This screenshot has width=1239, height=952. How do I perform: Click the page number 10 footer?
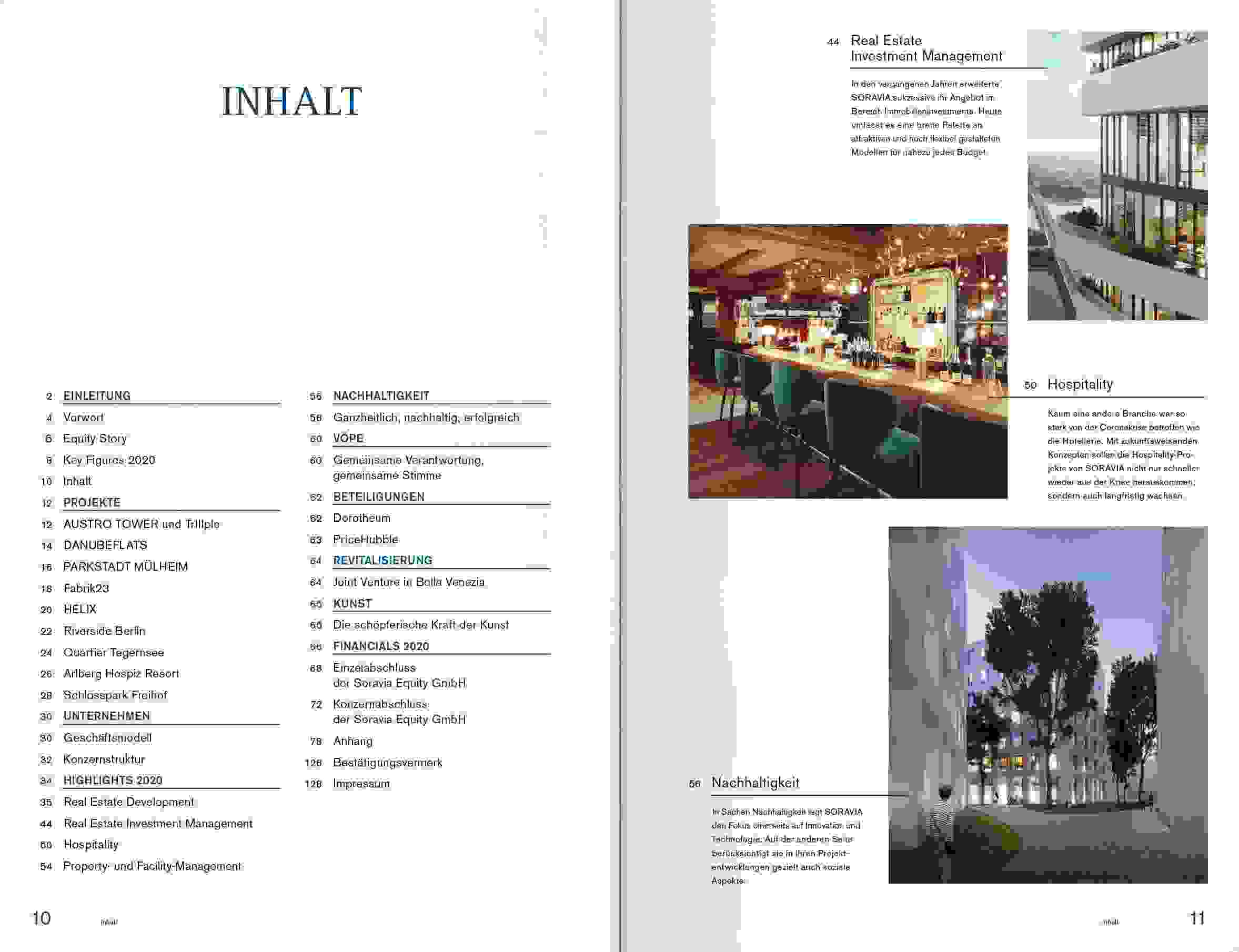(42, 918)
